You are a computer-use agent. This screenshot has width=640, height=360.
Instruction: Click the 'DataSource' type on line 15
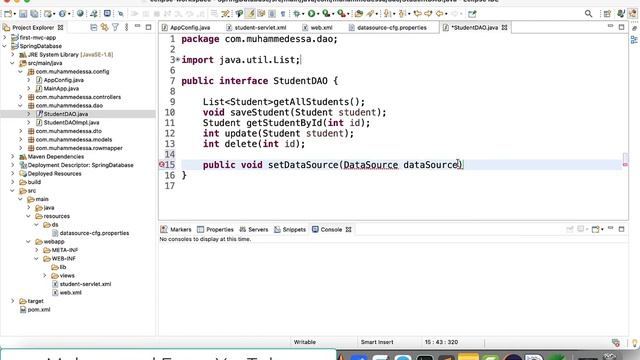pyautogui.click(x=371, y=165)
